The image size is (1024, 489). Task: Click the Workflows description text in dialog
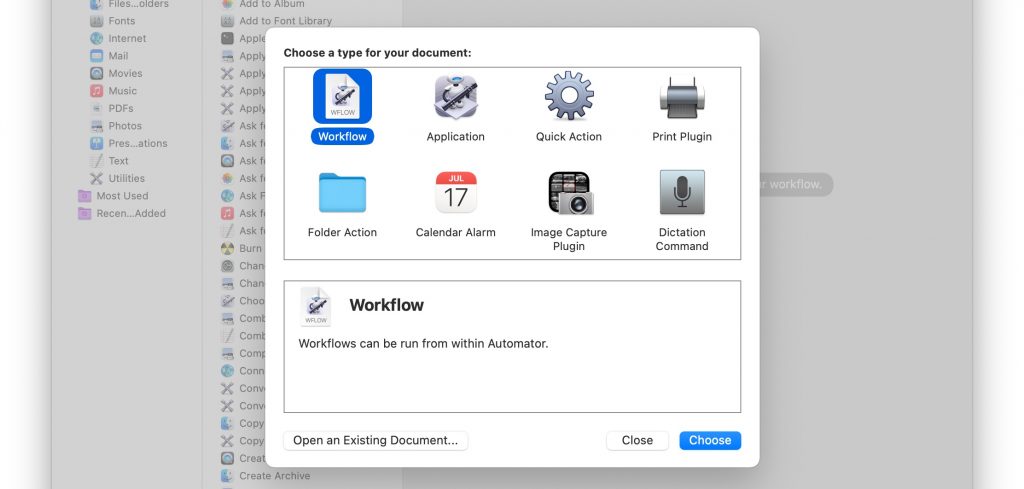pos(423,343)
